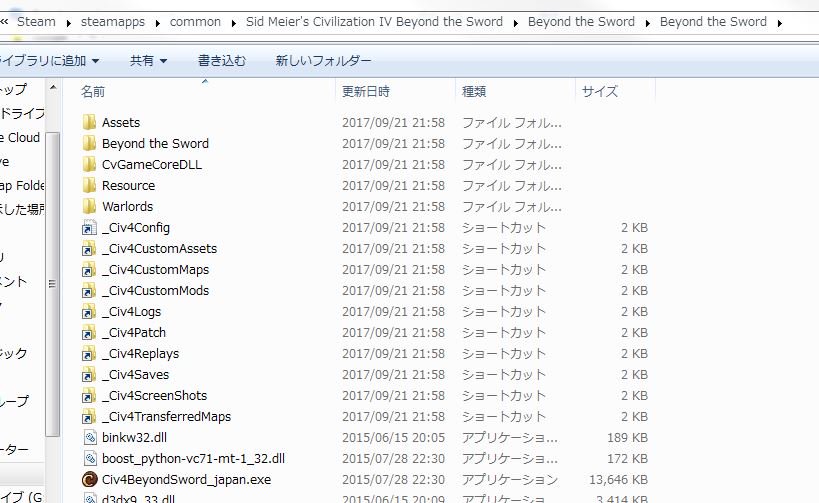
Task: Select the binkw32.dll file icon
Action: (90, 438)
